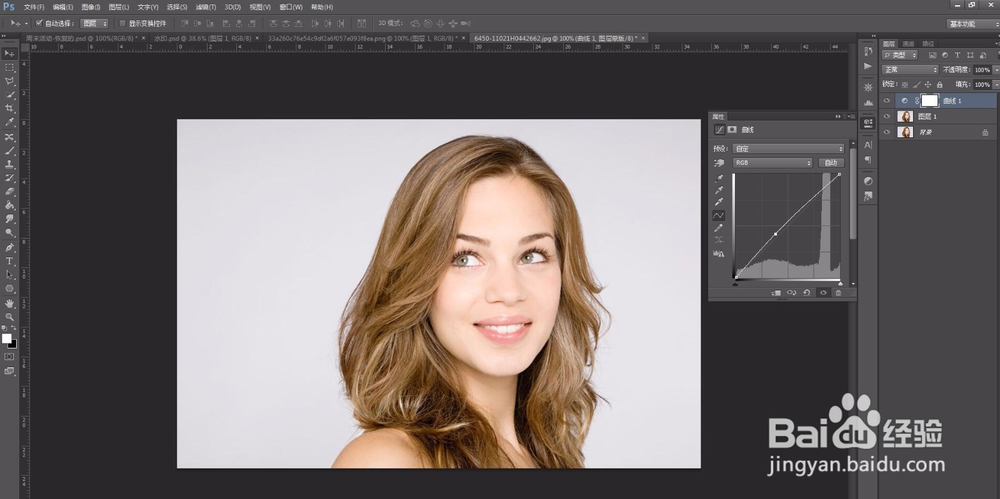
Task: Click the 自动 button in Curves
Action: [x=830, y=163]
